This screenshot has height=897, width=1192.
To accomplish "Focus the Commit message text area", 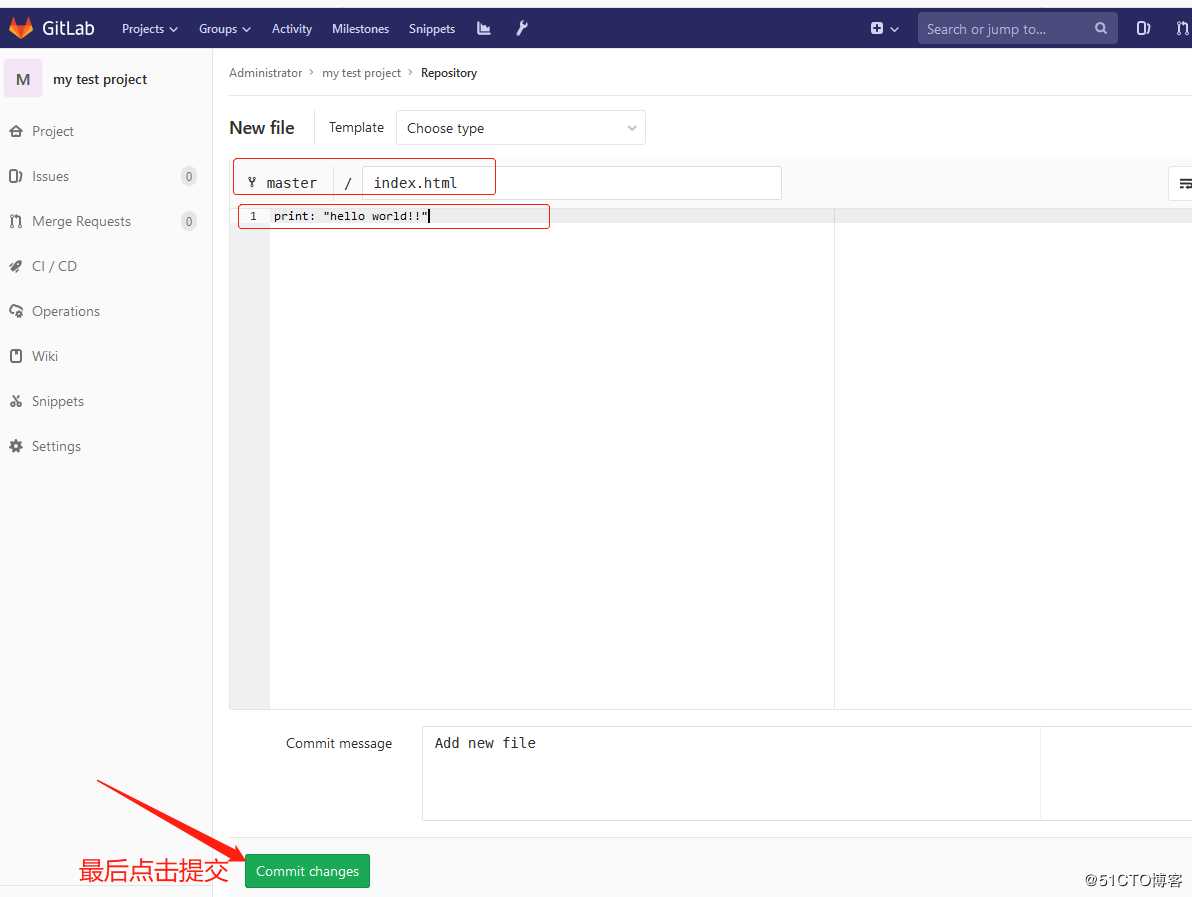I will pyautogui.click(x=807, y=773).
